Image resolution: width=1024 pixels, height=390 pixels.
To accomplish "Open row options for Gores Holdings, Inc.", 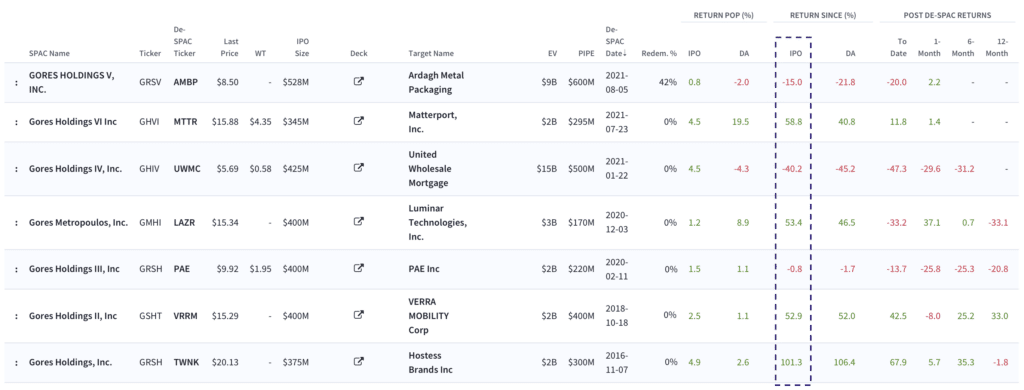I will pyautogui.click(x=16, y=362).
